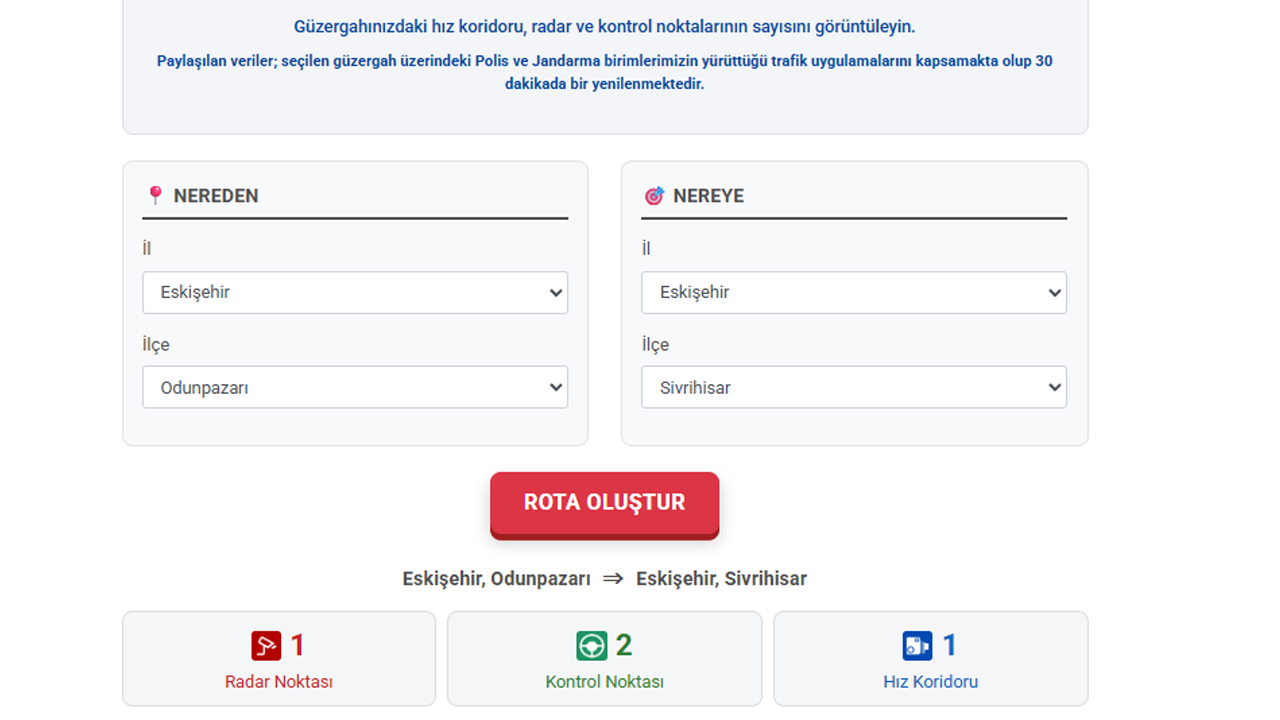The height and width of the screenshot is (720, 1280).
Task: Click the Radar Noktası link
Action: [x=278, y=680]
